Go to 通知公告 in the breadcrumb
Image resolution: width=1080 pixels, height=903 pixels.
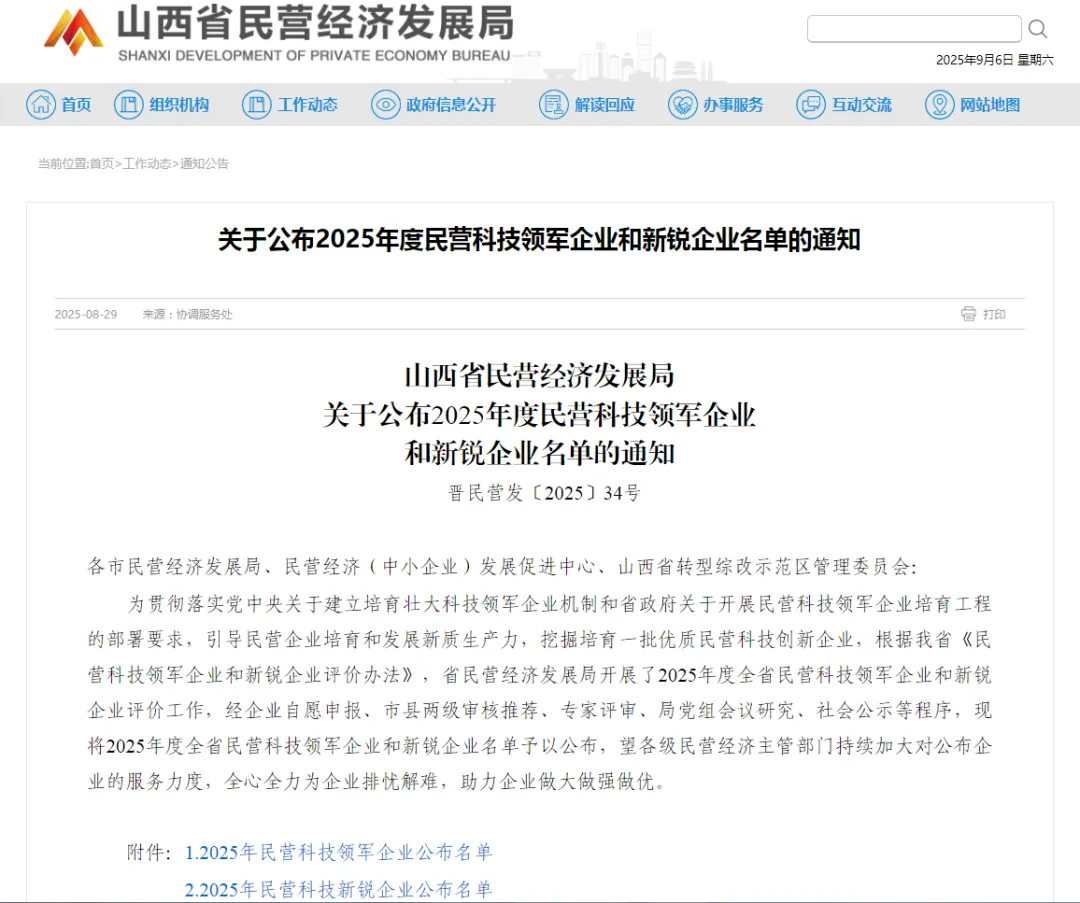205,164
